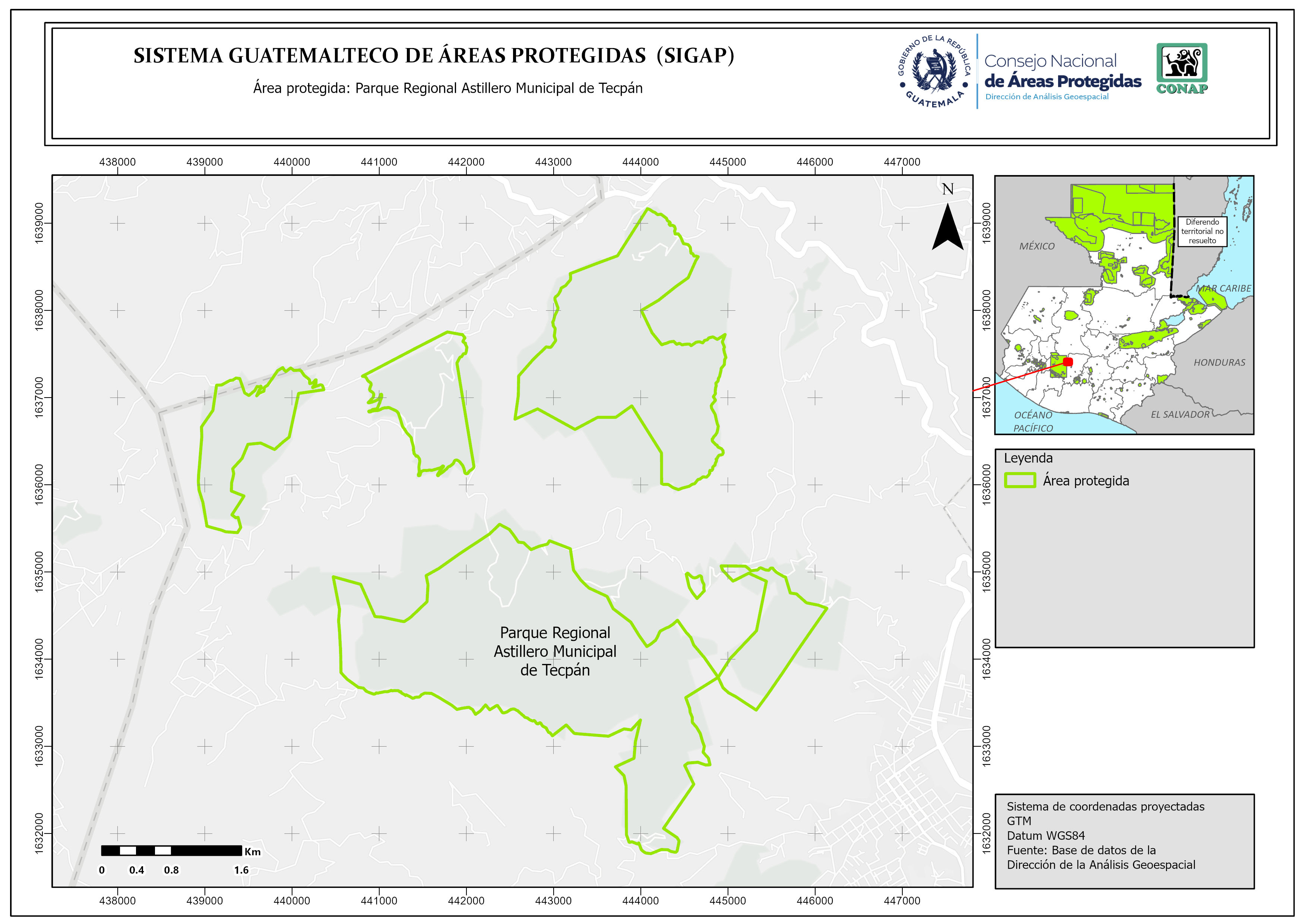Click the EL SALVADOR label in inset map
Image resolution: width=1307 pixels, height=924 pixels.
click(x=1180, y=414)
